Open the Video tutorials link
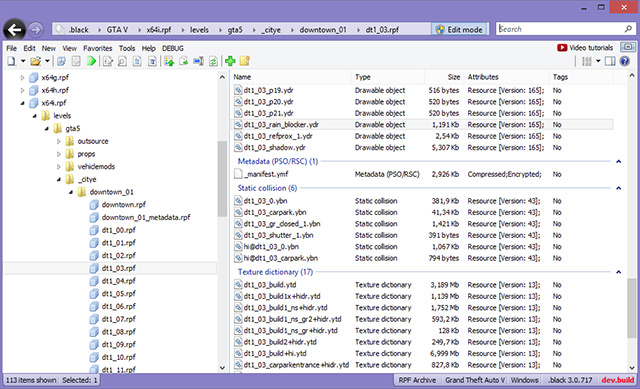Screen dimensions: 640x389 (585, 48)
